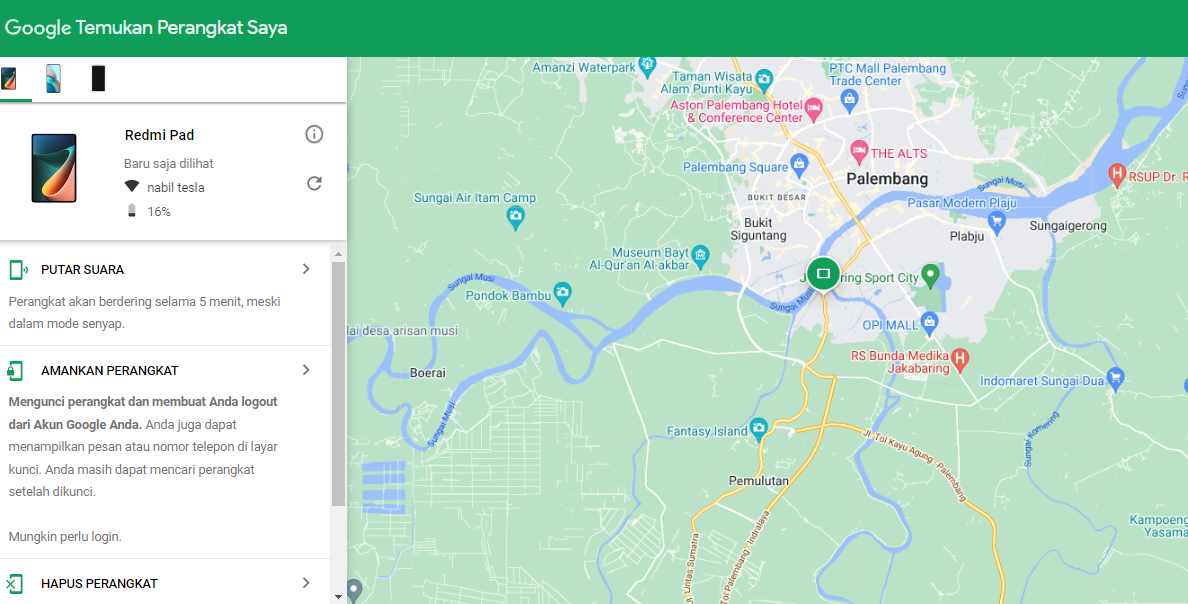Click the Google Temukan Perangkat Saya header title
This screenshot has width=1188, height=604.
click(x=146, y=28)
